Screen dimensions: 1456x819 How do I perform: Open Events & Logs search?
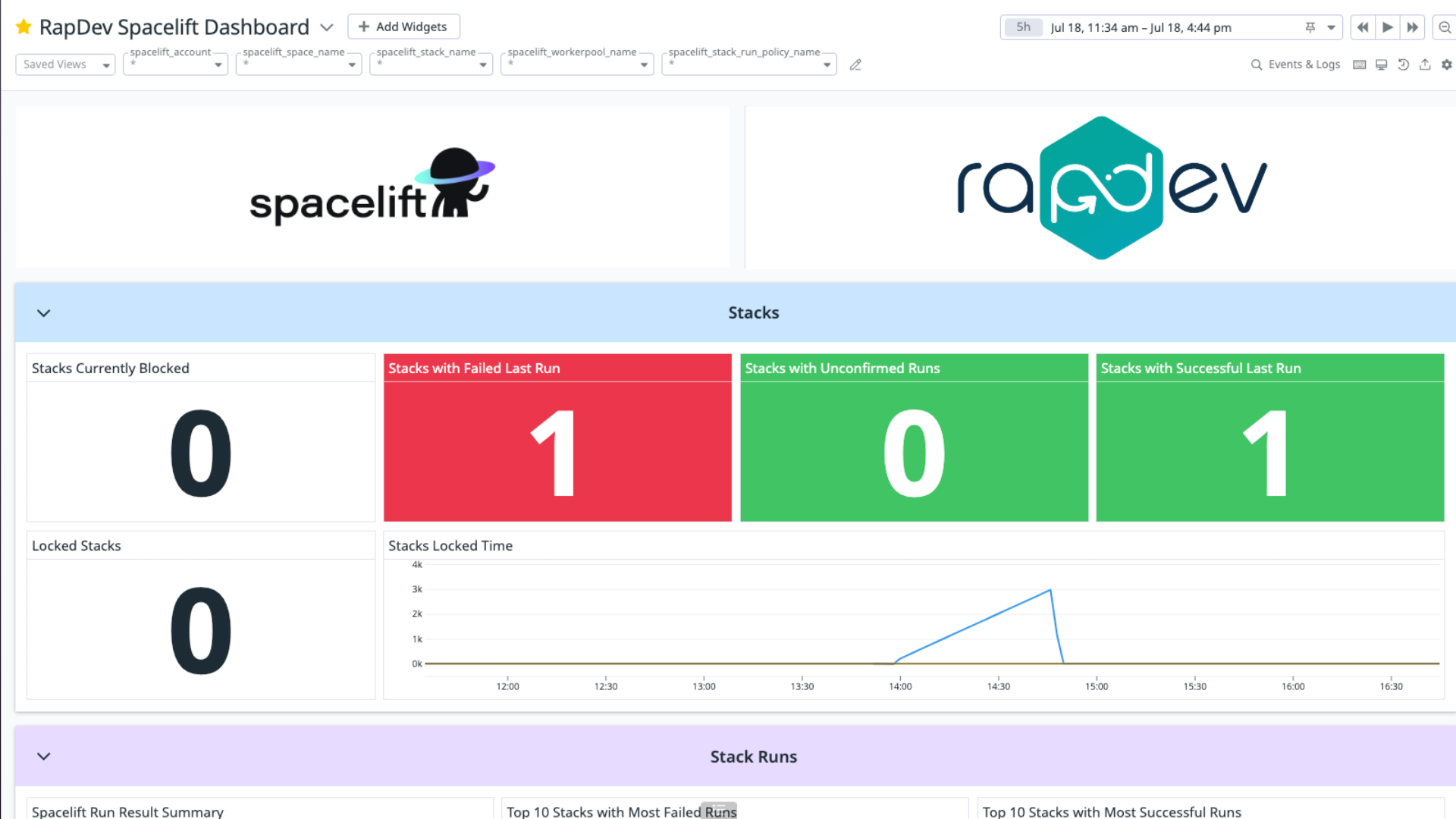1295,64
